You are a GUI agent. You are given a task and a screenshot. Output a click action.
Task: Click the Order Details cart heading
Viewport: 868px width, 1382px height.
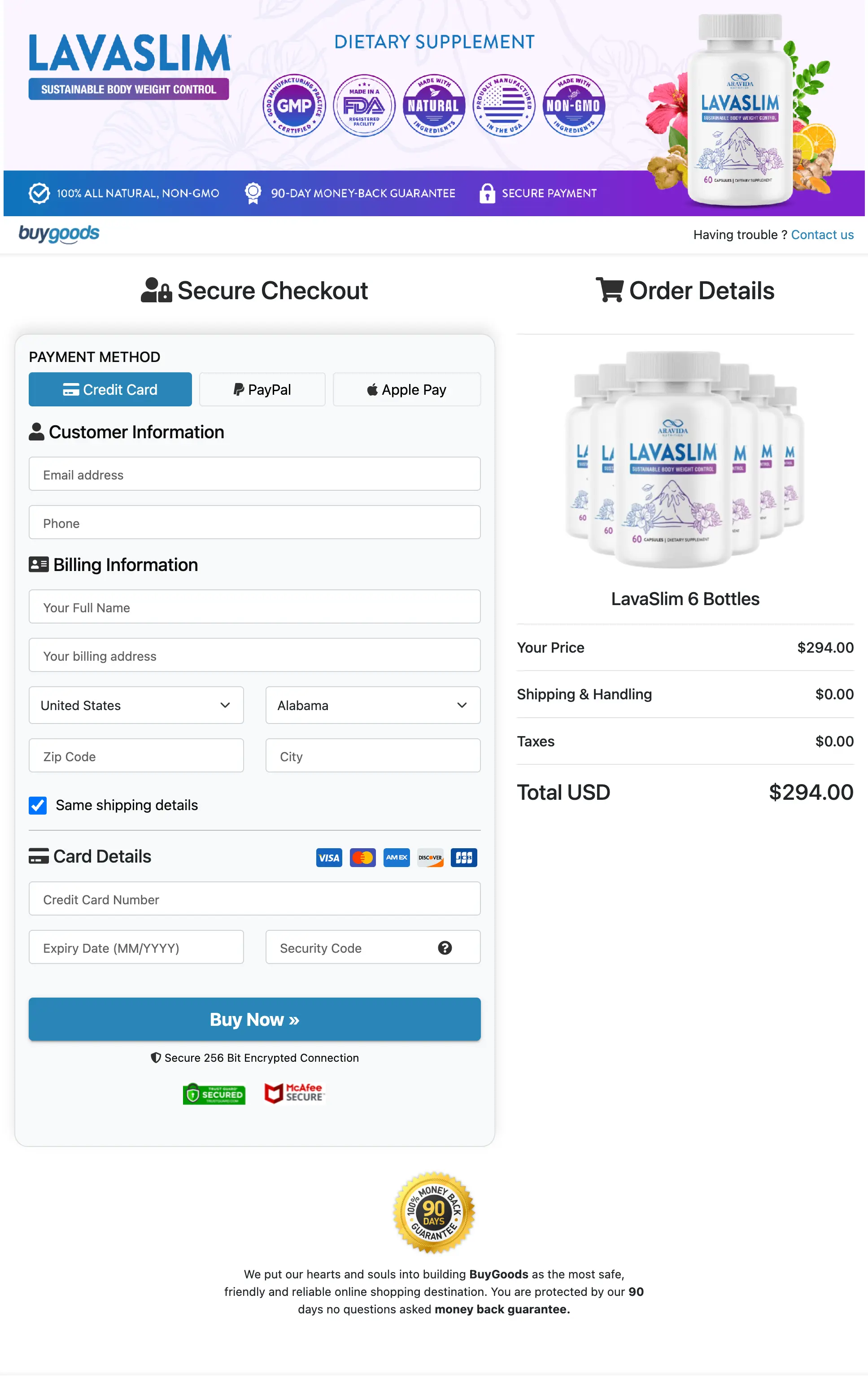pyautogui.click(x=685, y=290)
